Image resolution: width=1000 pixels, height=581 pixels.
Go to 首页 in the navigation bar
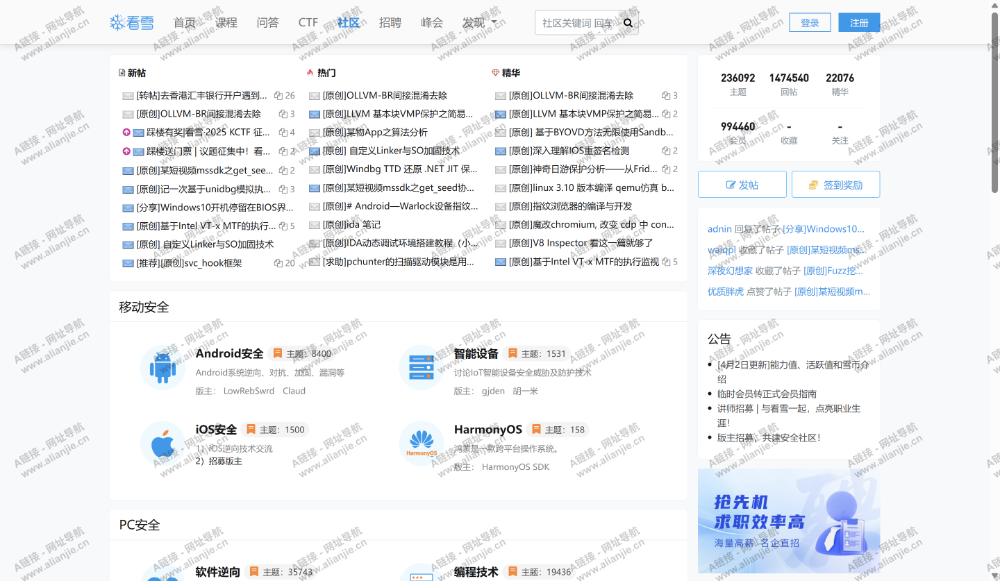(x=185, y=23)
